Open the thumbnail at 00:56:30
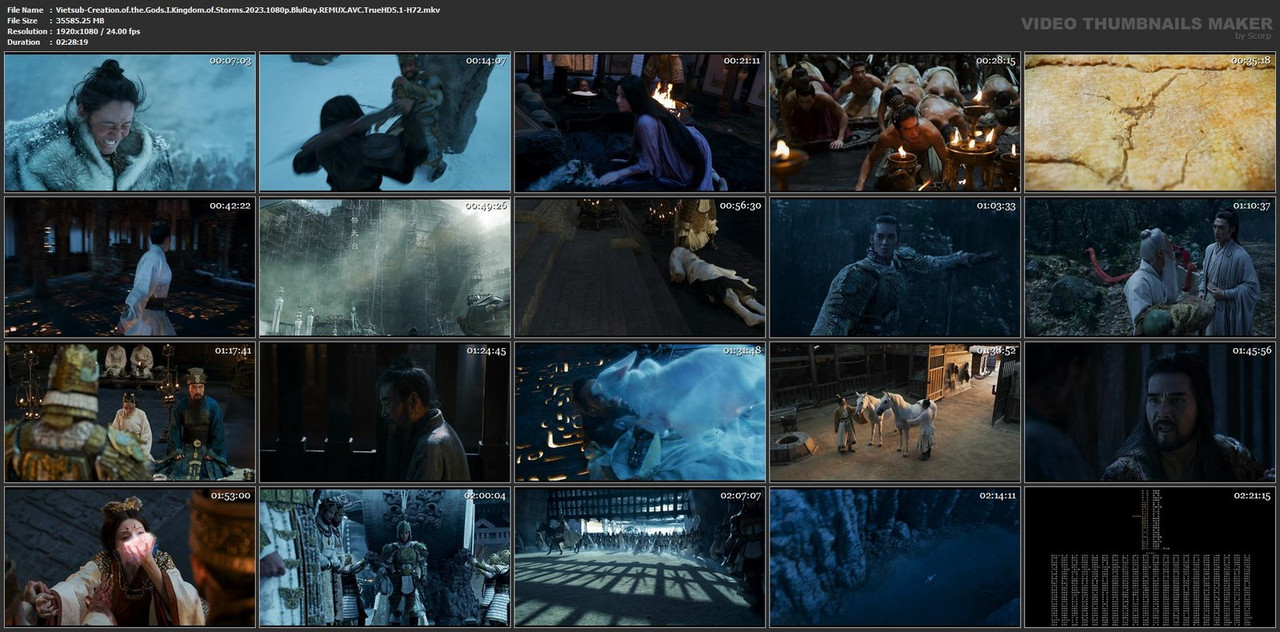This screenshot has height=632, width=1280. tap(640, 267)
